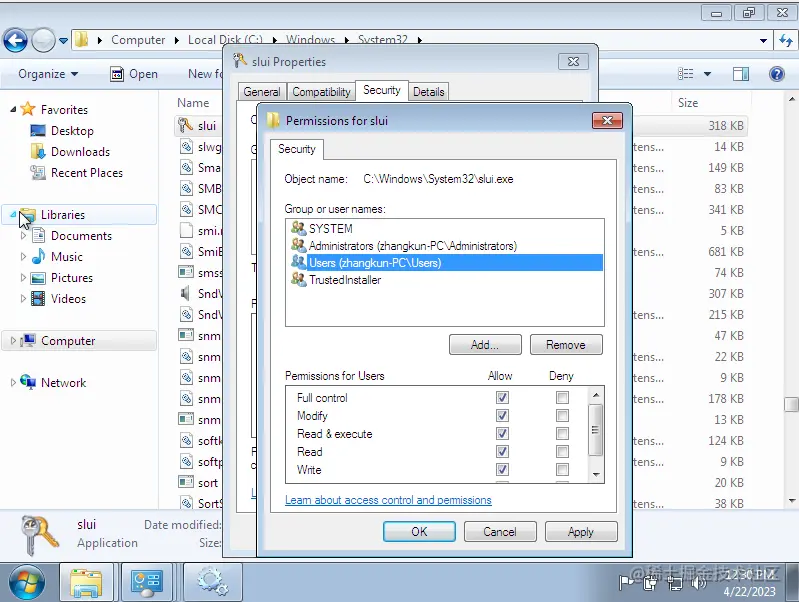
Task: Click the Remove button
Action: [566, 345]
